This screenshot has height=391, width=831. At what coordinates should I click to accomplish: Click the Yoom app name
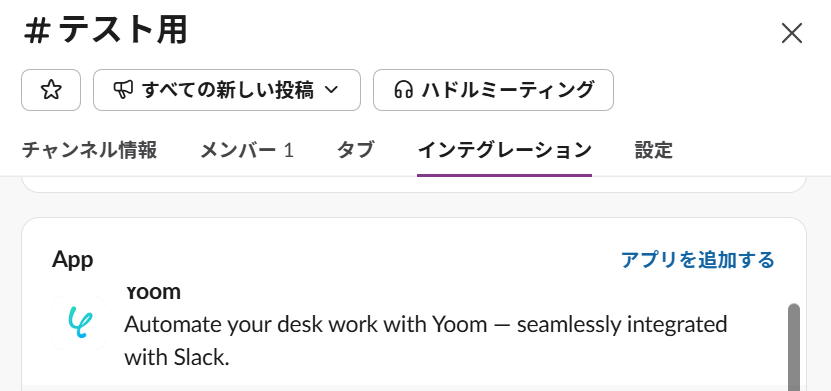153,292
